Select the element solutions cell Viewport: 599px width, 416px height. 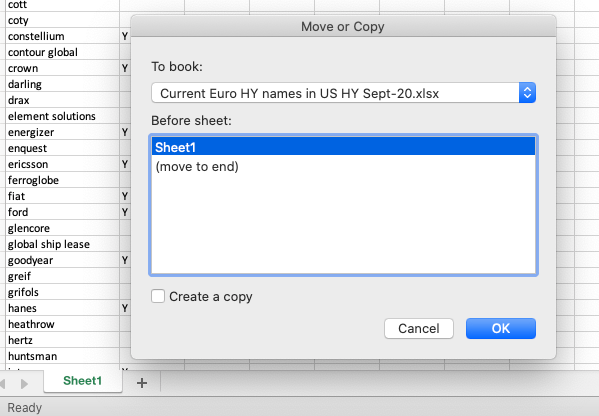(62, 116)
